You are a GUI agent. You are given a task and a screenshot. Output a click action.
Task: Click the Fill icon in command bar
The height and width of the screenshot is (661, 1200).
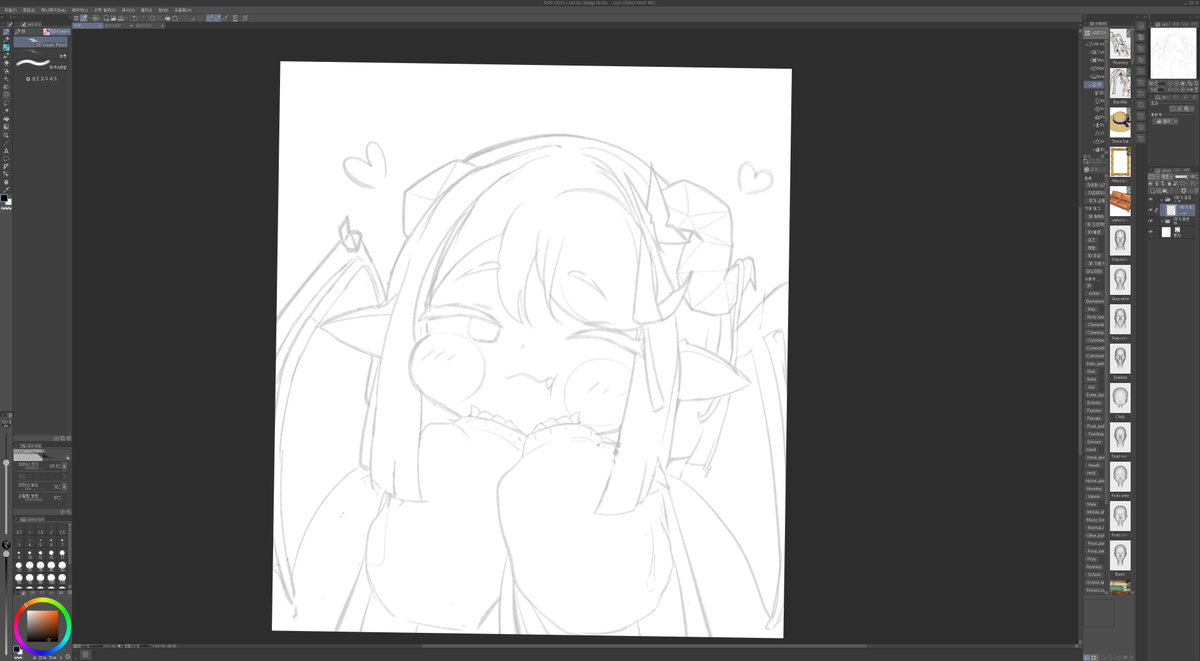point(167,18)
